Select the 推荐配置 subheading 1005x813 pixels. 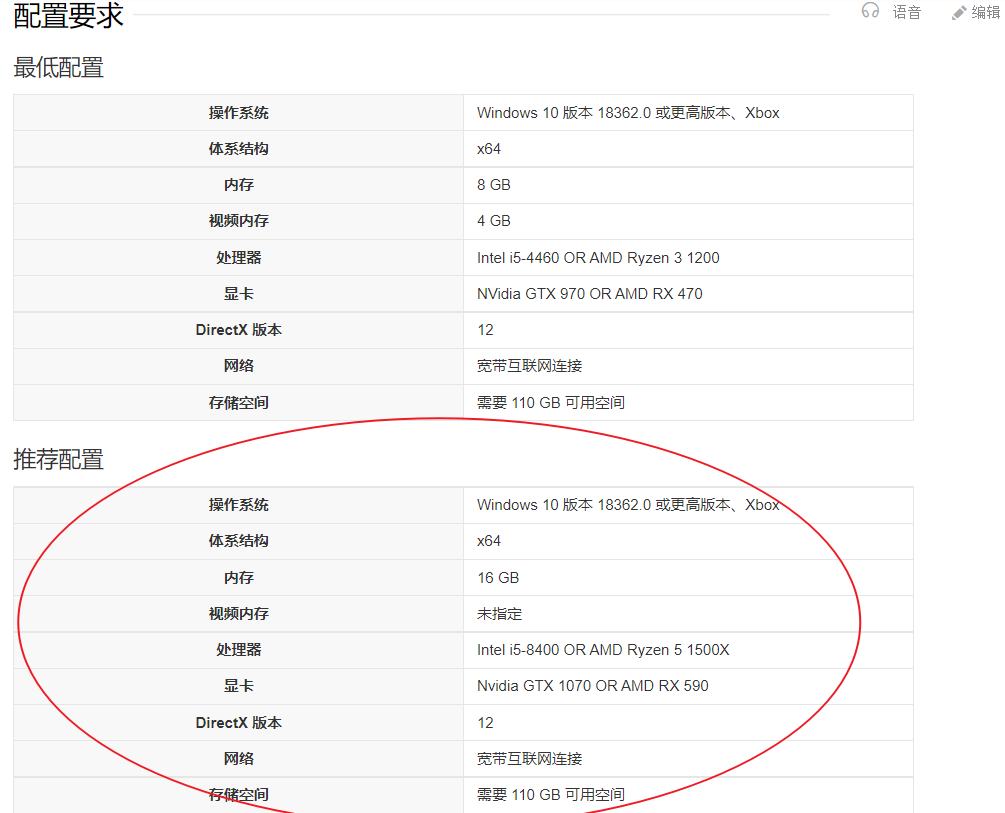58,459
